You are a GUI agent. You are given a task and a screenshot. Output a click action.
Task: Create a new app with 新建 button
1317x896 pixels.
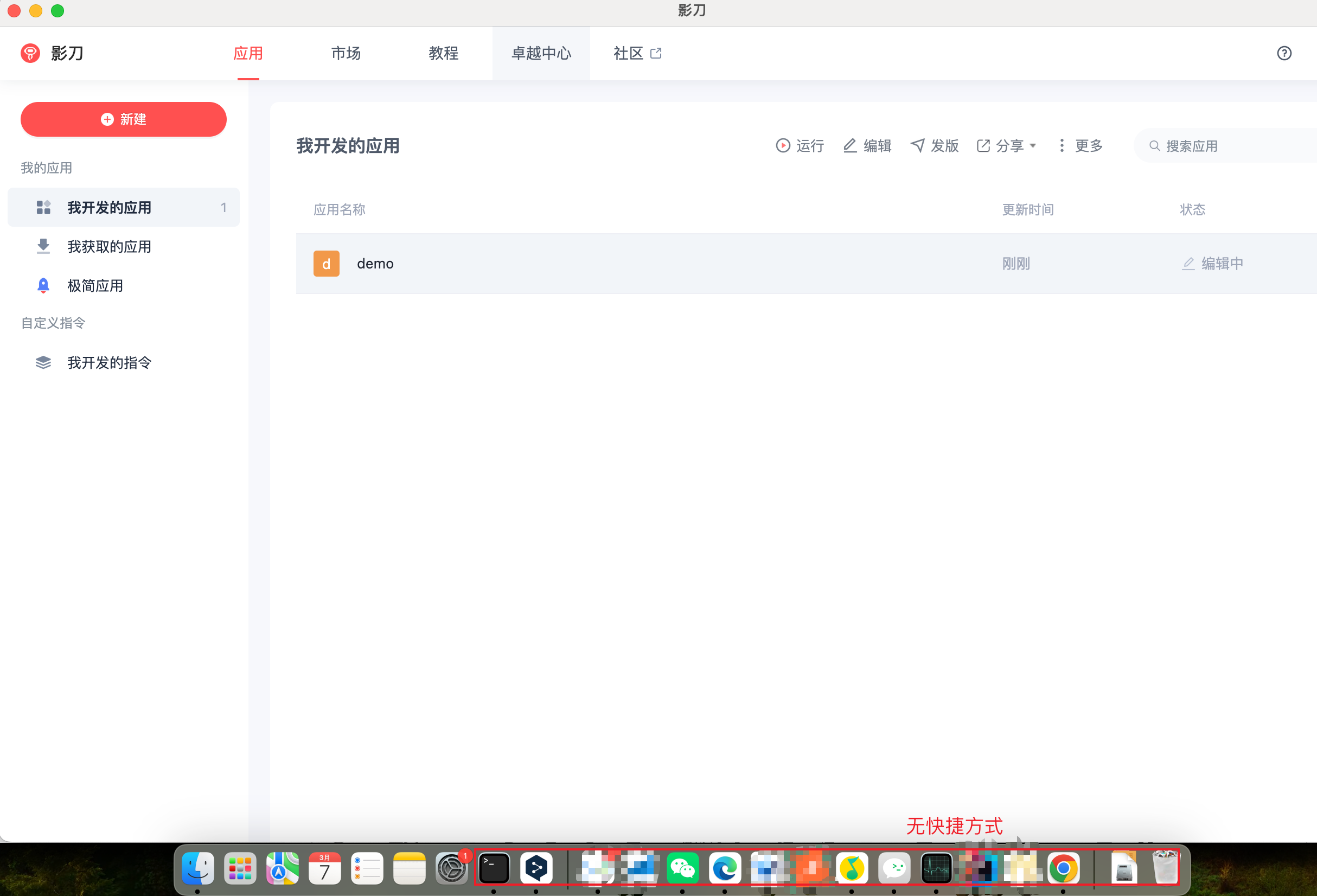[x=124, y=119]
